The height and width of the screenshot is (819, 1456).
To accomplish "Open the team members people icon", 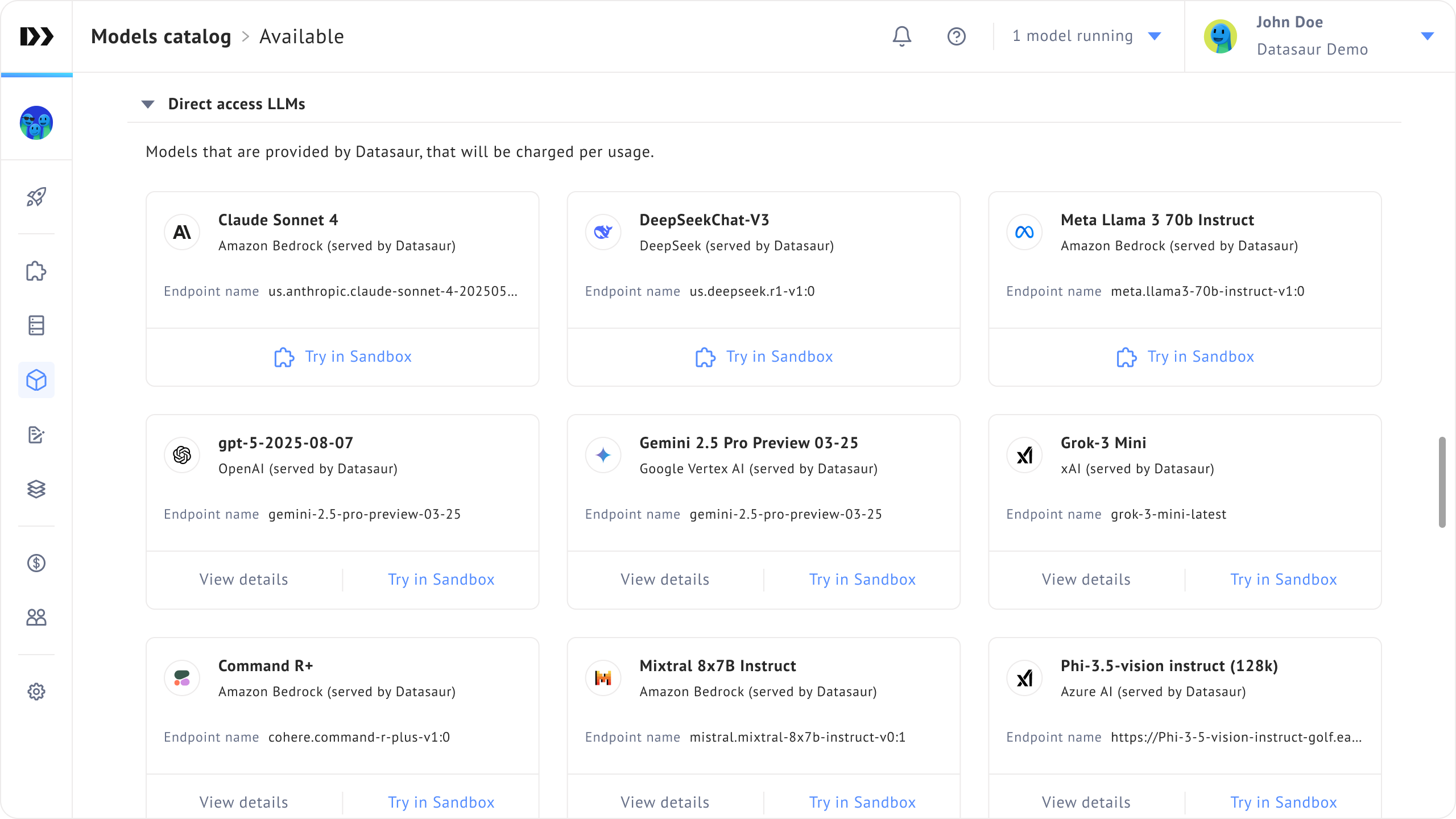I will [36, 617].
